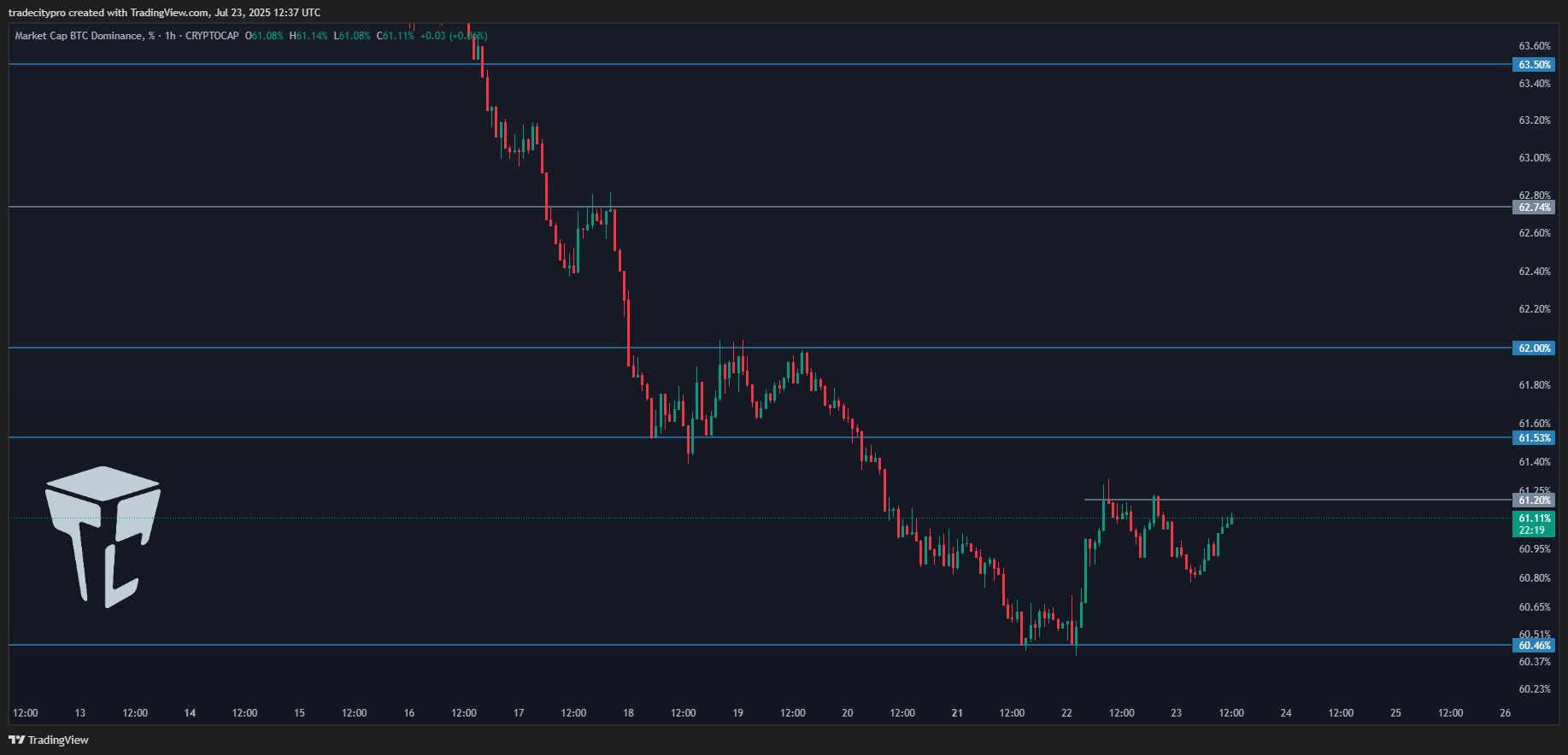Screen dimensions: 1568x755
Task: Select the 63.50% horizontal line price label
Action: point(1534,65)
